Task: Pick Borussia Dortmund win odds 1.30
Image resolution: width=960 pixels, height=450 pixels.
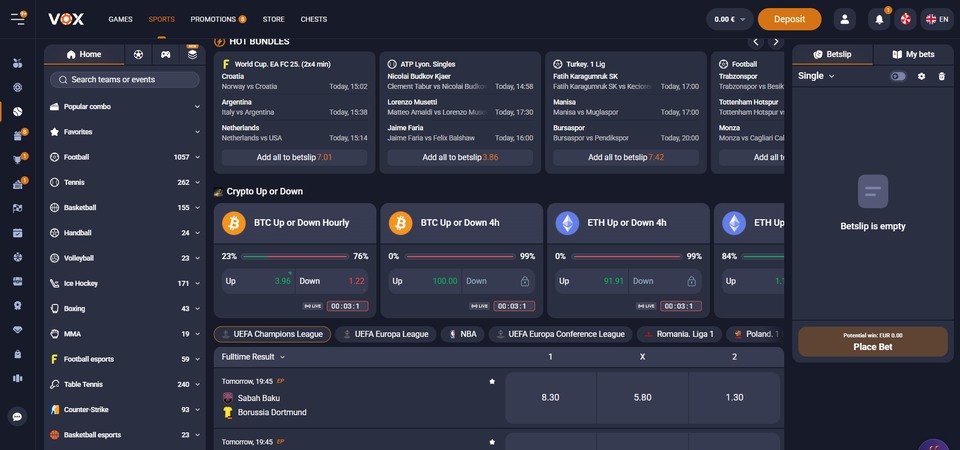Action: click(x=734, y=398)
